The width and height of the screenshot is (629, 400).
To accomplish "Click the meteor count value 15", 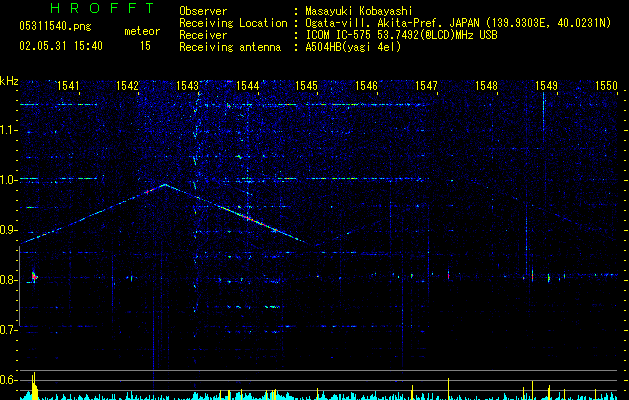I will pyautogui.click(x=145, y=46).
